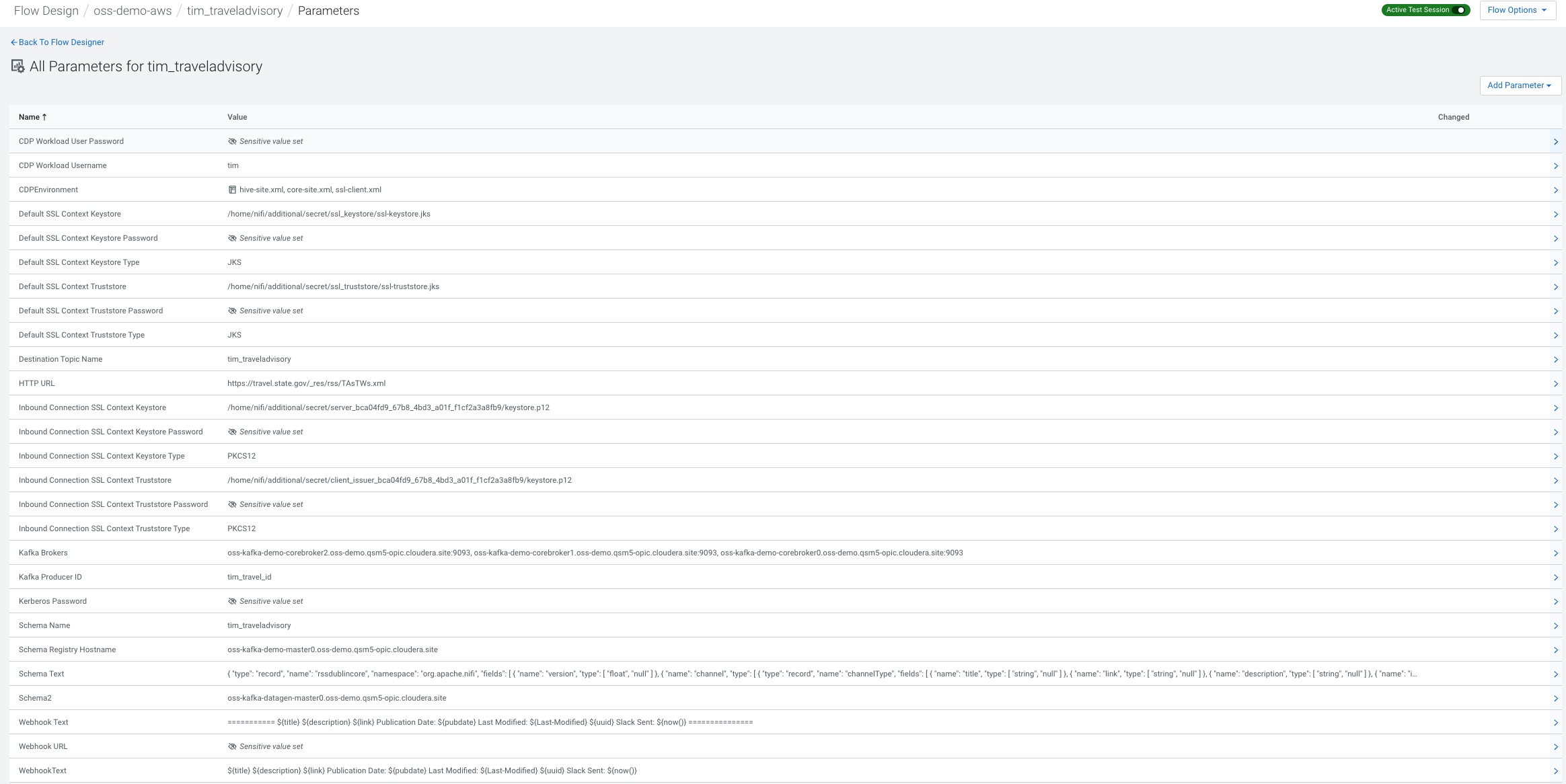
Task: Expand the Kafka Brokers row chevron
Action: tap(1555, 553)
